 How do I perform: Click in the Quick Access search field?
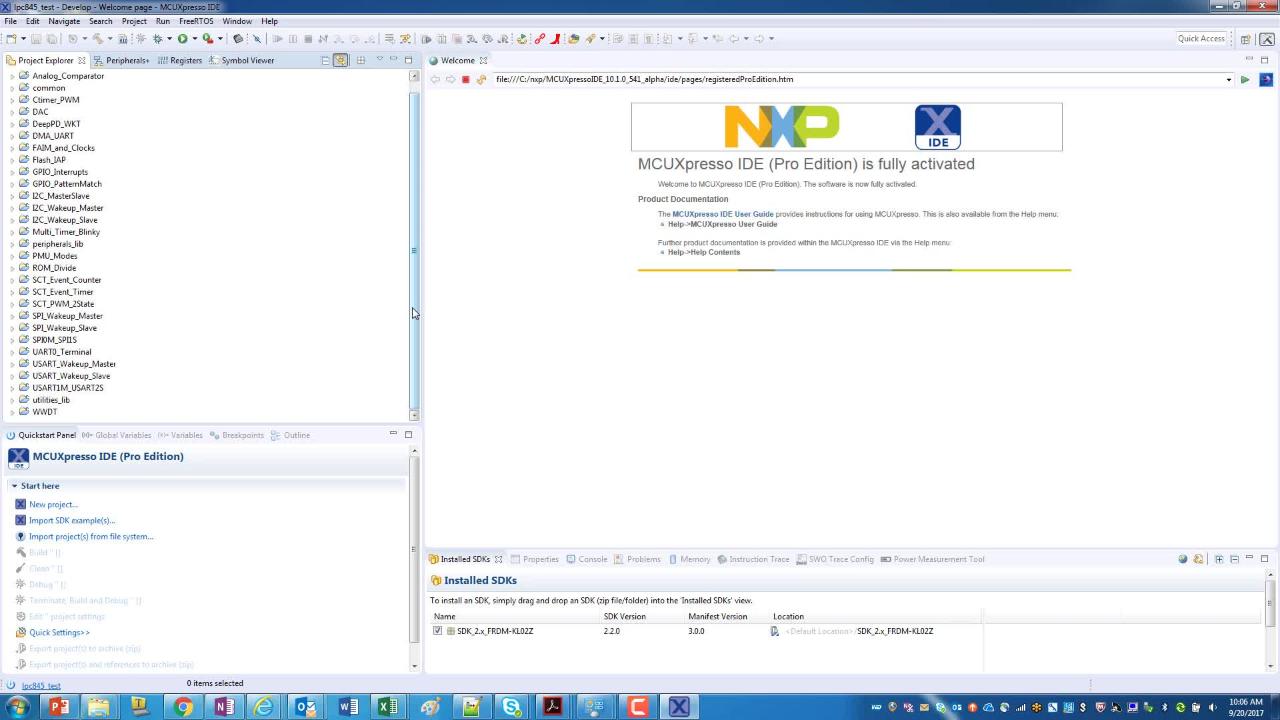point(1201,39)
